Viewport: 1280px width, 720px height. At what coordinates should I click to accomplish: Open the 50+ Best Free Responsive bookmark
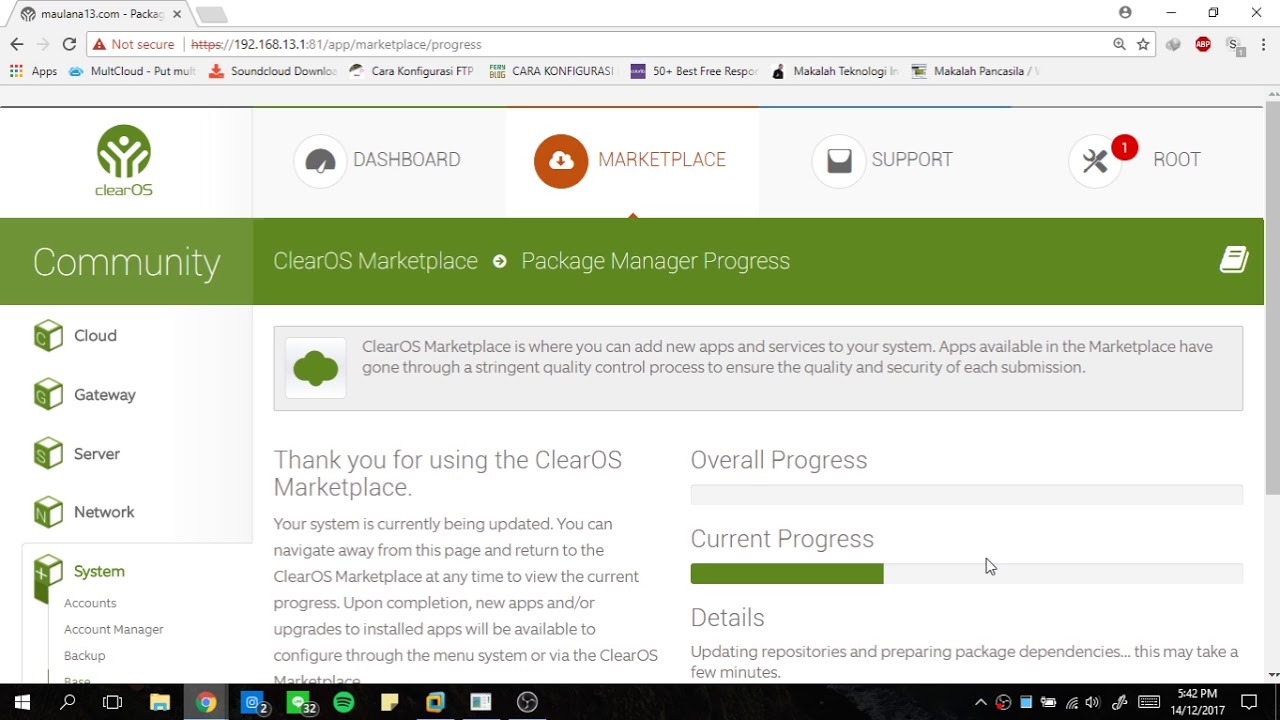[695, 71]
